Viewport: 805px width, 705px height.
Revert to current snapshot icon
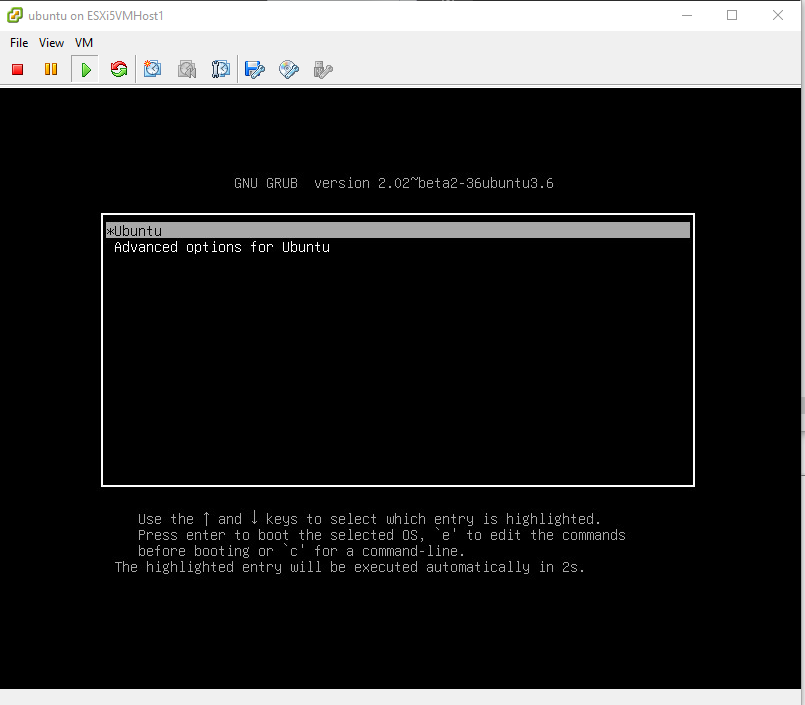(187, 69)
